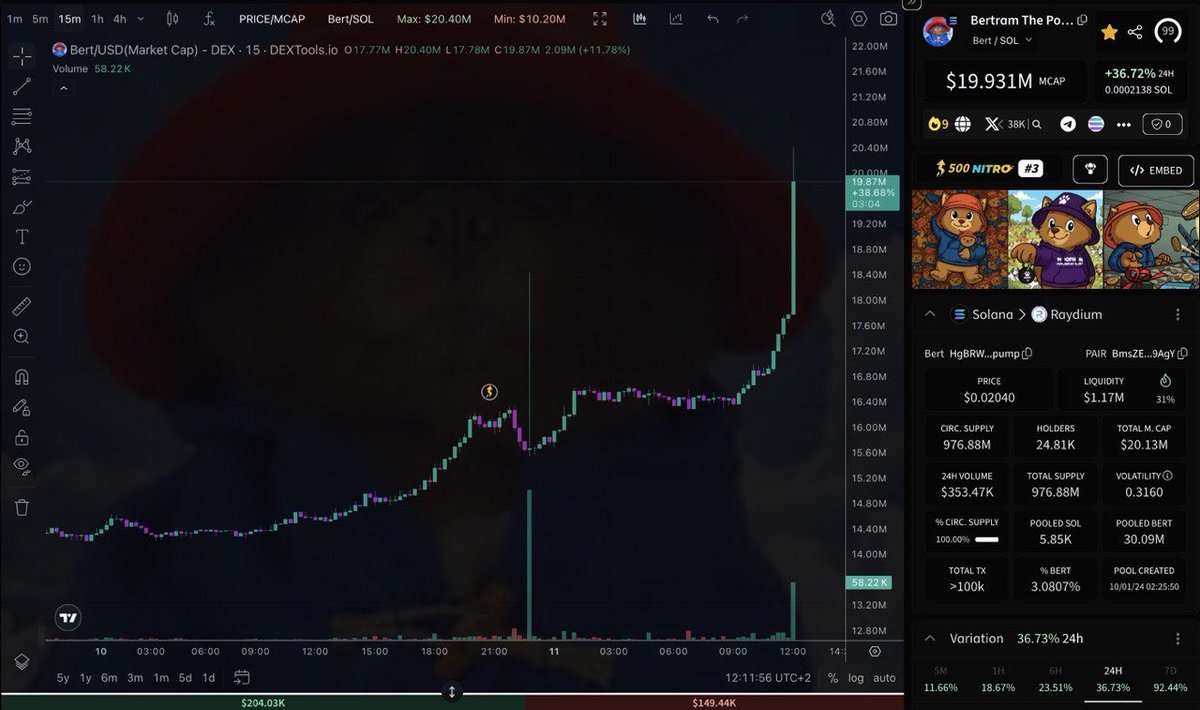Open the Solana explorer round icon
Screen dimensions: 1200x710
coord(1096,124)
